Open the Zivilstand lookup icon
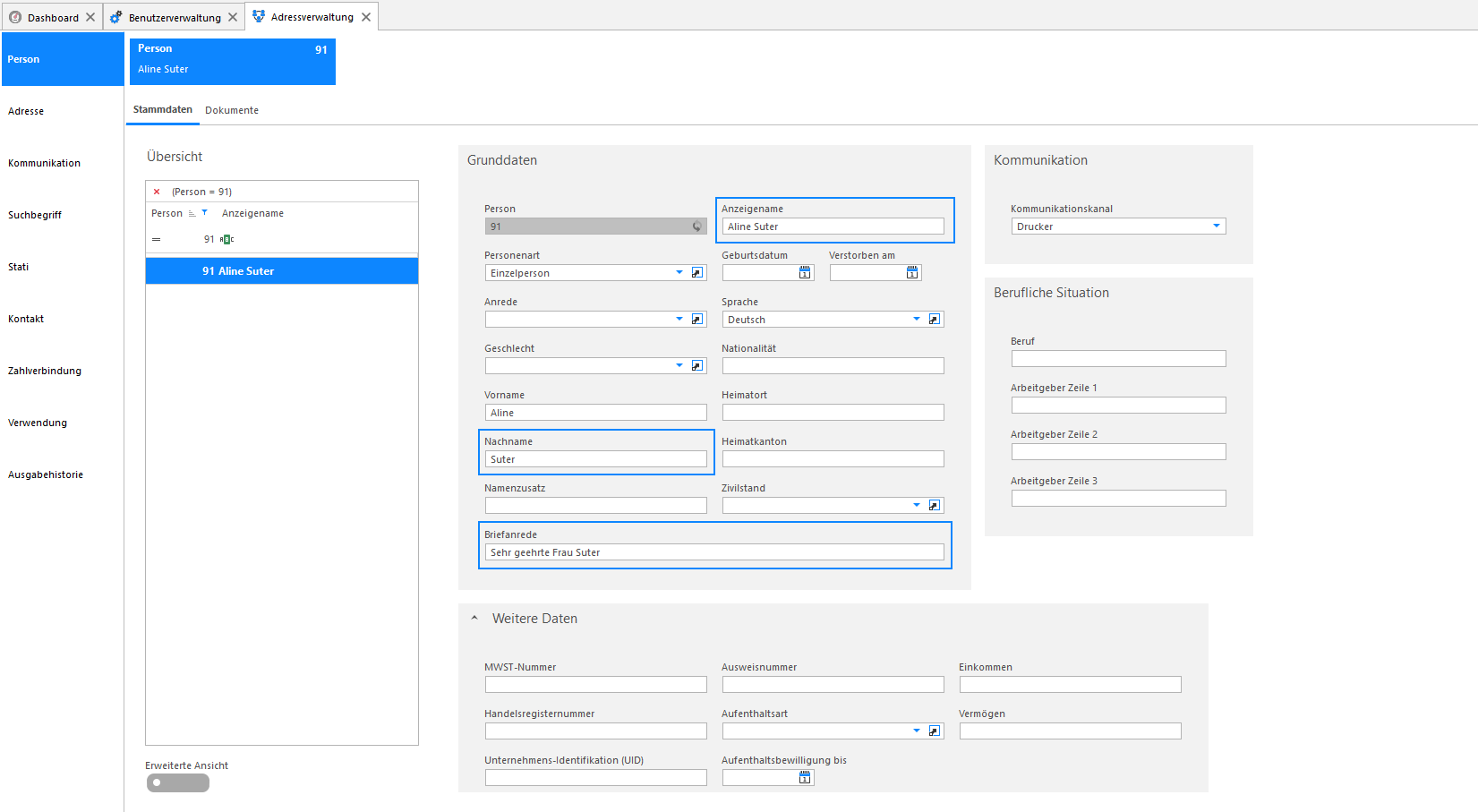Image resolution: width=1478 pixels, height=812 pixels. pos(935,506)
